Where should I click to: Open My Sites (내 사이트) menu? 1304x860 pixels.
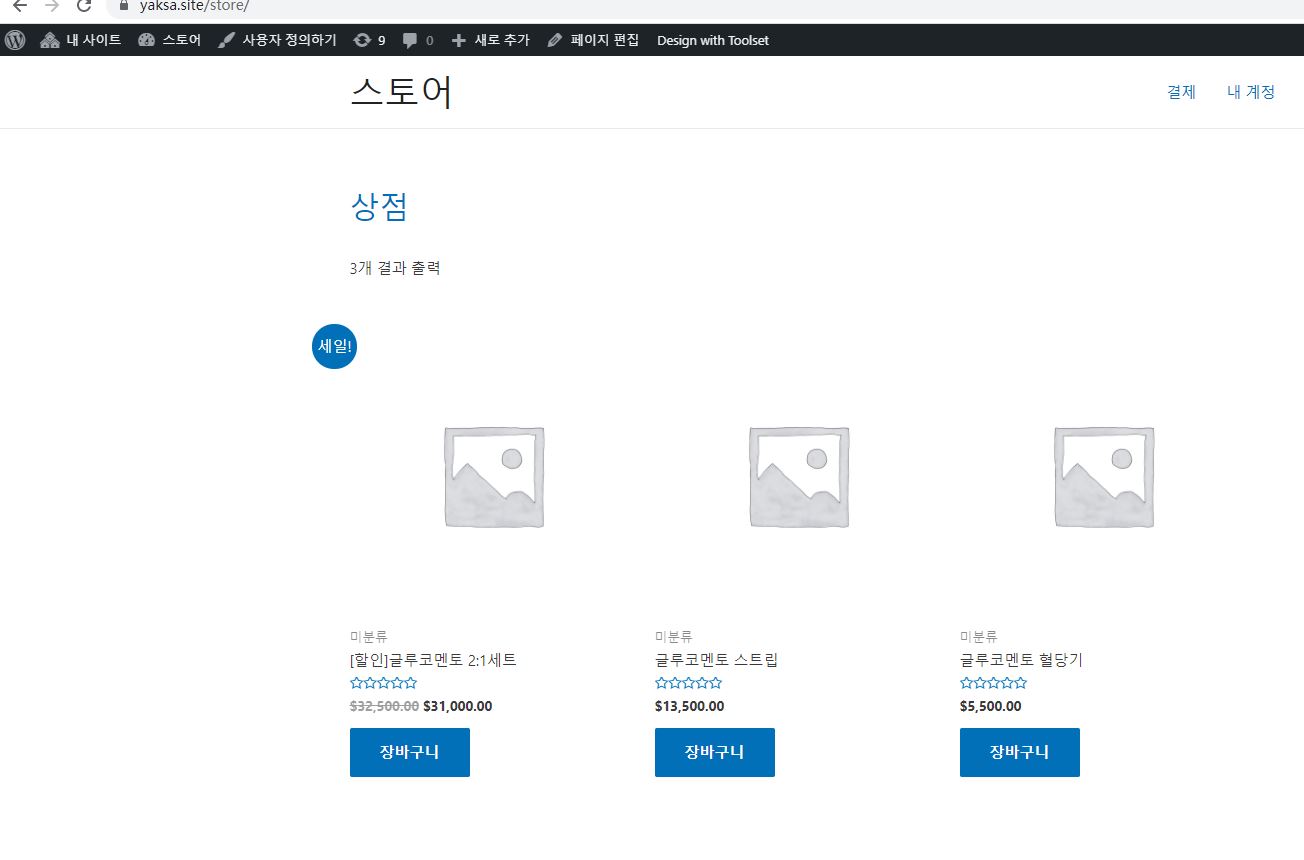(x=81, y=40)
